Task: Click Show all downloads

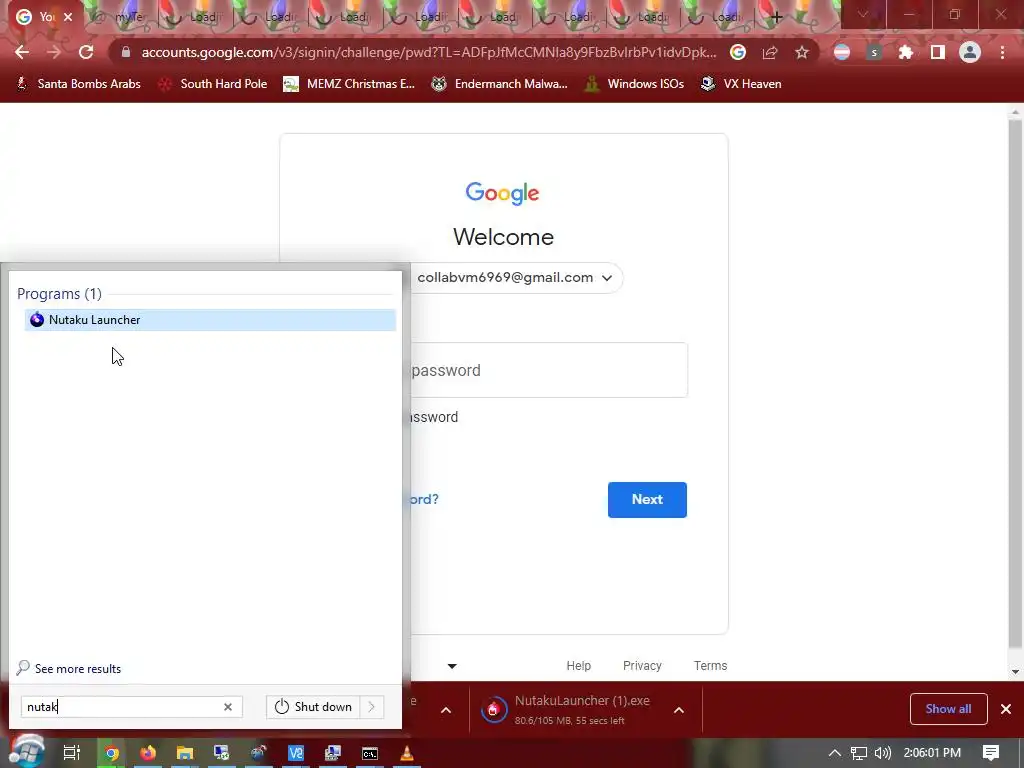Action: tap(948, 709)
